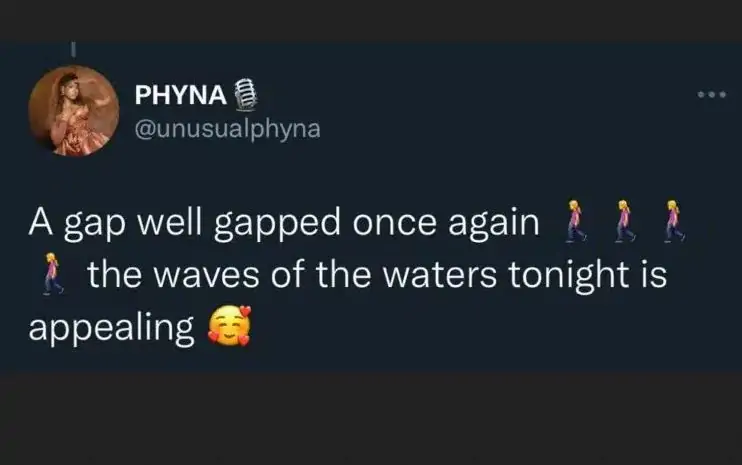Click the microphone emoji beside PHYNA

238,97
